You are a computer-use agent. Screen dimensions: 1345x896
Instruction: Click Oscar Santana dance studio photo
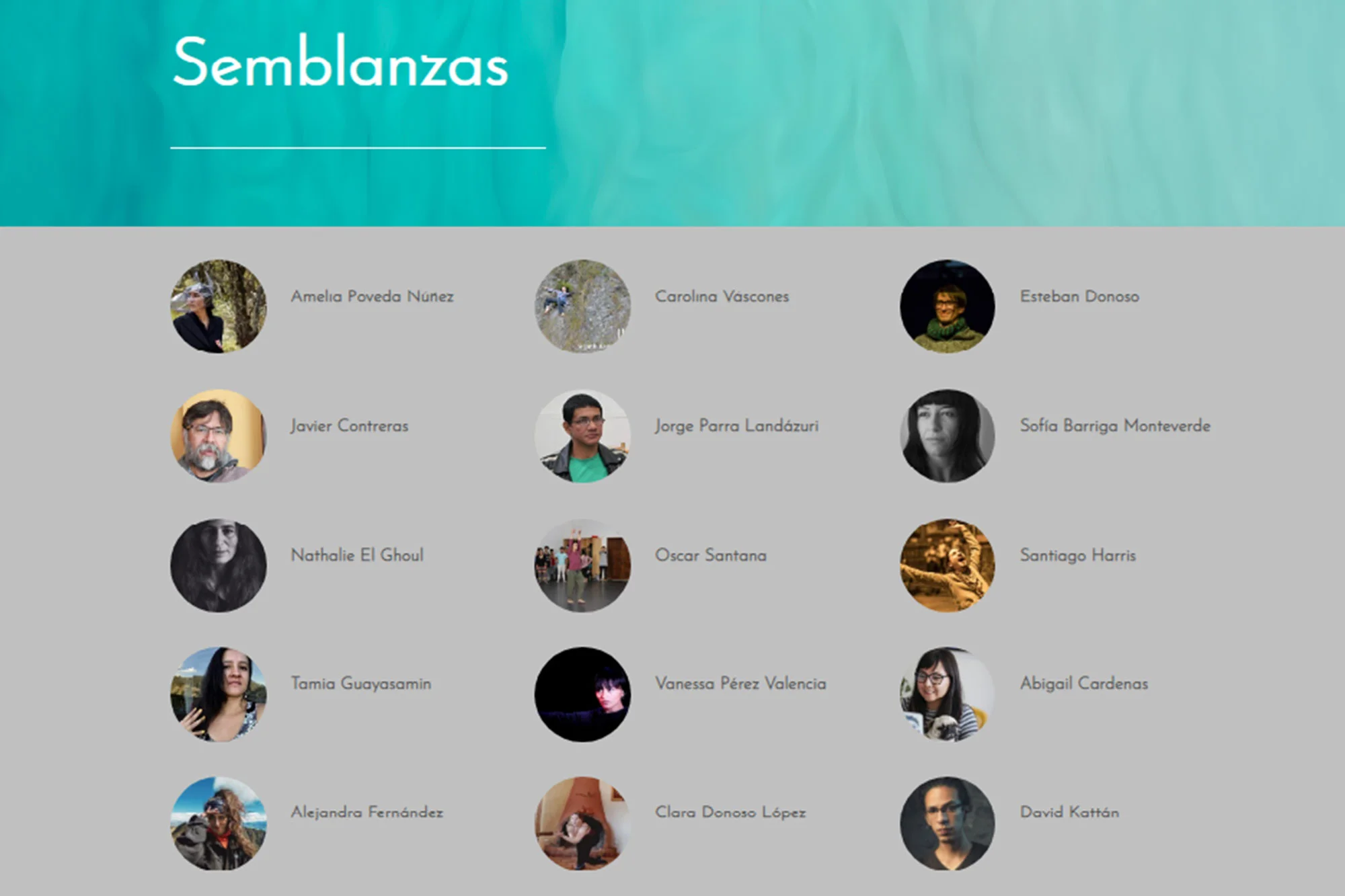point(582,565)
